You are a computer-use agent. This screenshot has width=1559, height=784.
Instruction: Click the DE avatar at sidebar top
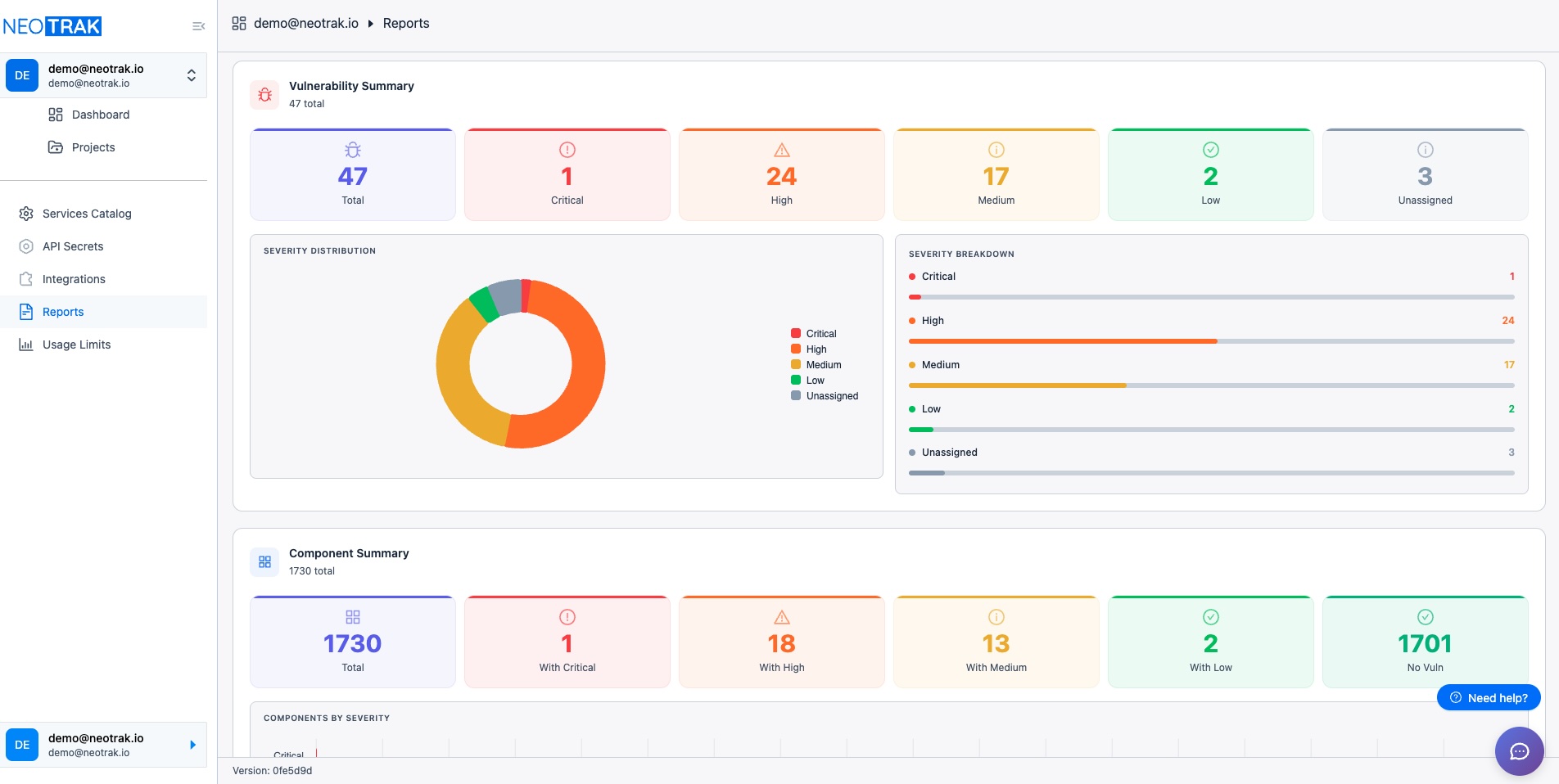22,75
